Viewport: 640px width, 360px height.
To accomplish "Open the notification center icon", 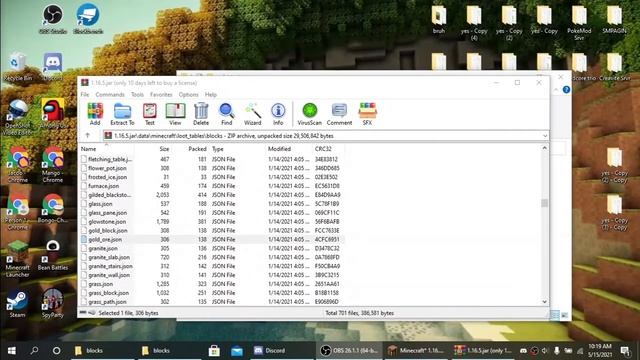I will pyautogui.click(x=625, y=350).
